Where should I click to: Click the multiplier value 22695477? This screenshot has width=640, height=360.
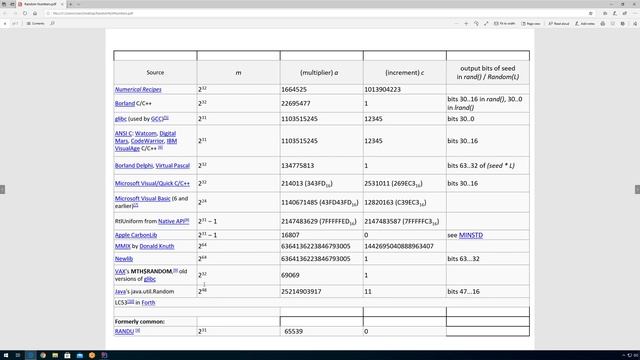pos(296,104)
